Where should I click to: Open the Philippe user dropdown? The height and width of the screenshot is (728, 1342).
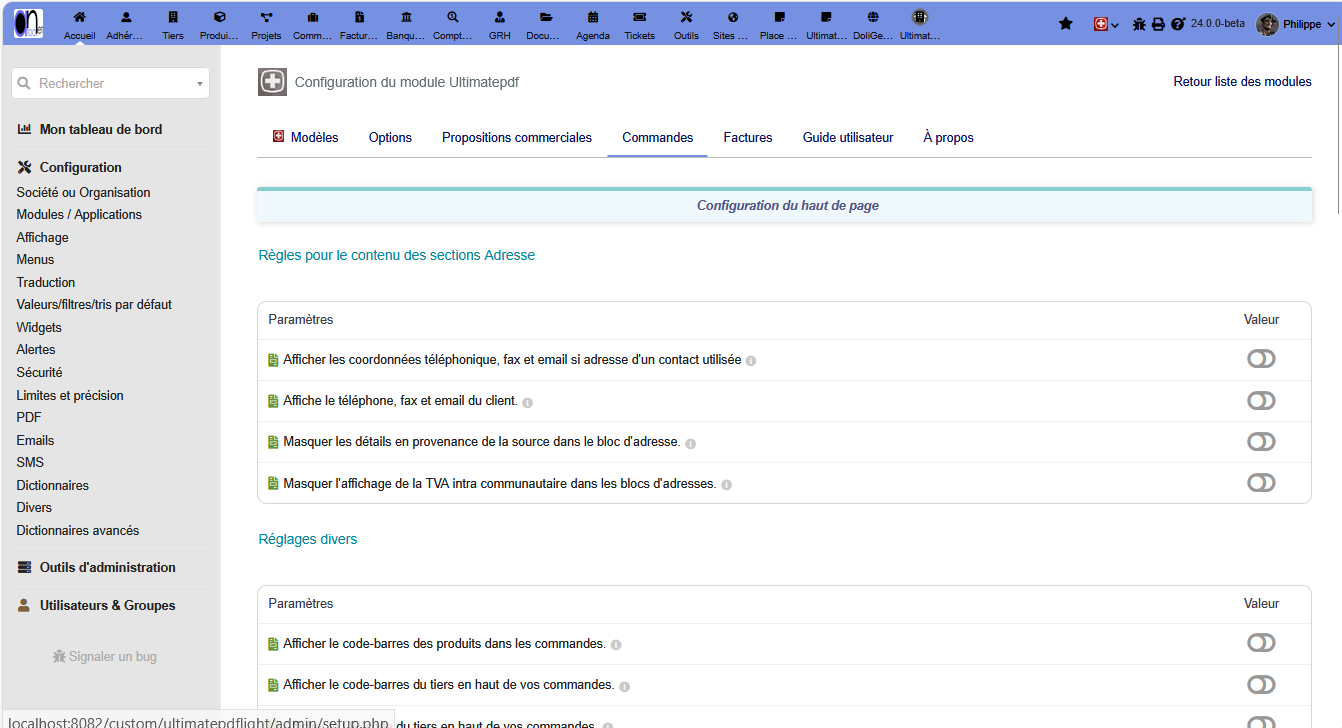pyautogui.click(x=1296, y=24)
